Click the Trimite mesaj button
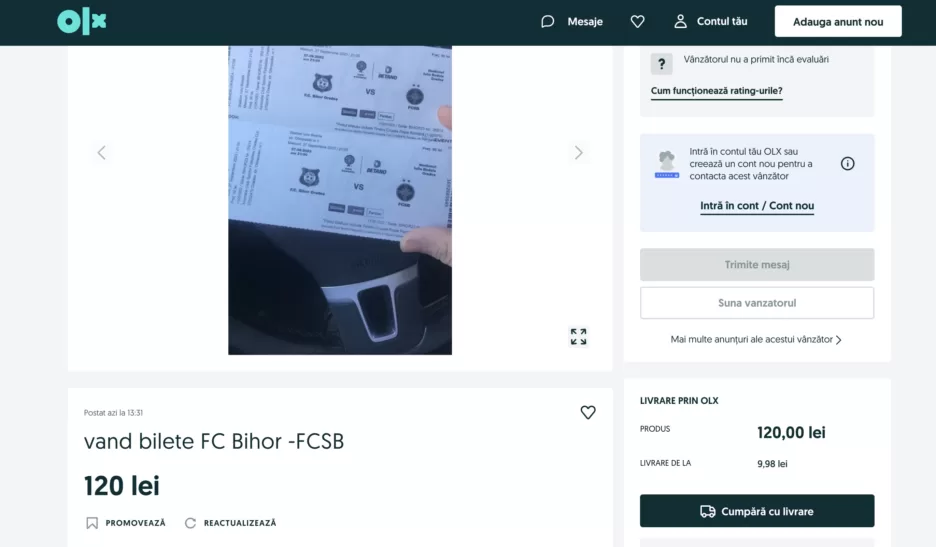936x547 pixels. (757, 265)
